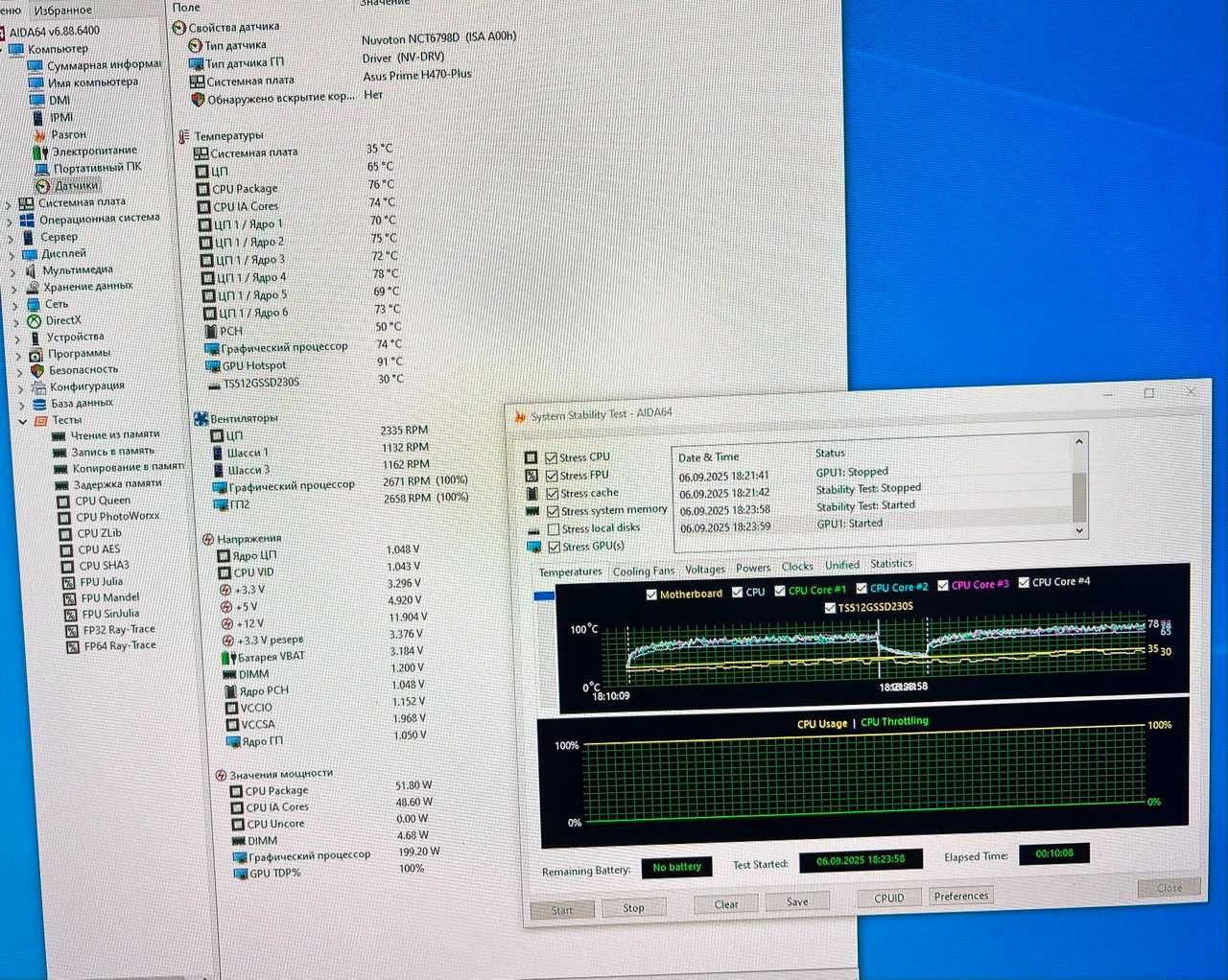This screenshot has width=1228, height=980.
Task: Click the Вентиляторы fan group icon
Action: 201,419
